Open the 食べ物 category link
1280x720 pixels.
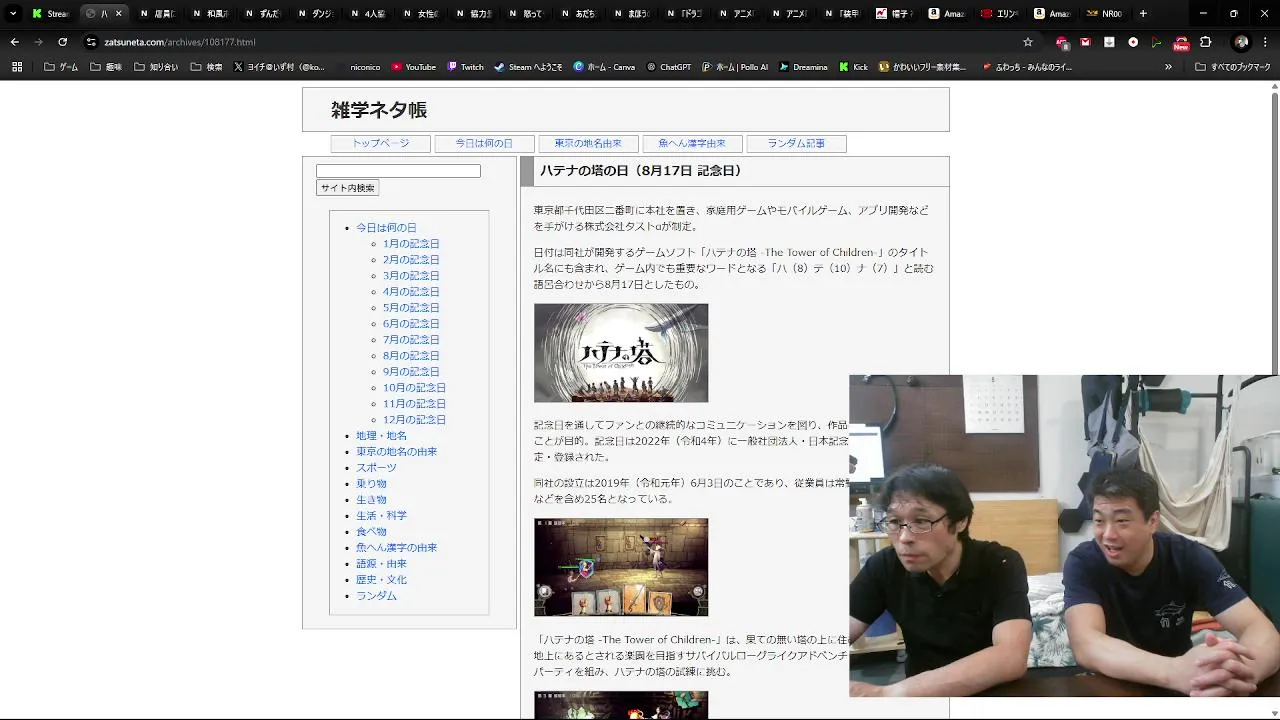point(371,532)
